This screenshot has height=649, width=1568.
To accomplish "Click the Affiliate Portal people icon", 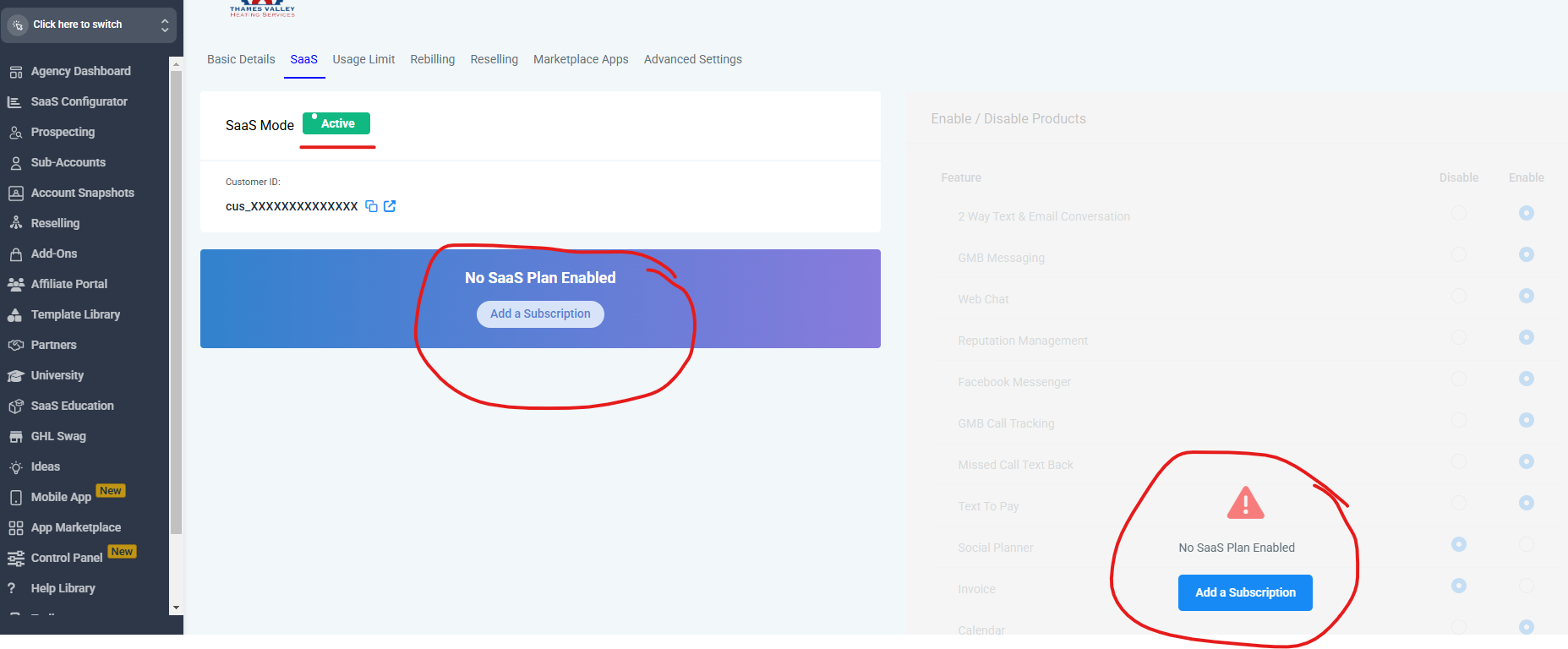I will point(15,285).
